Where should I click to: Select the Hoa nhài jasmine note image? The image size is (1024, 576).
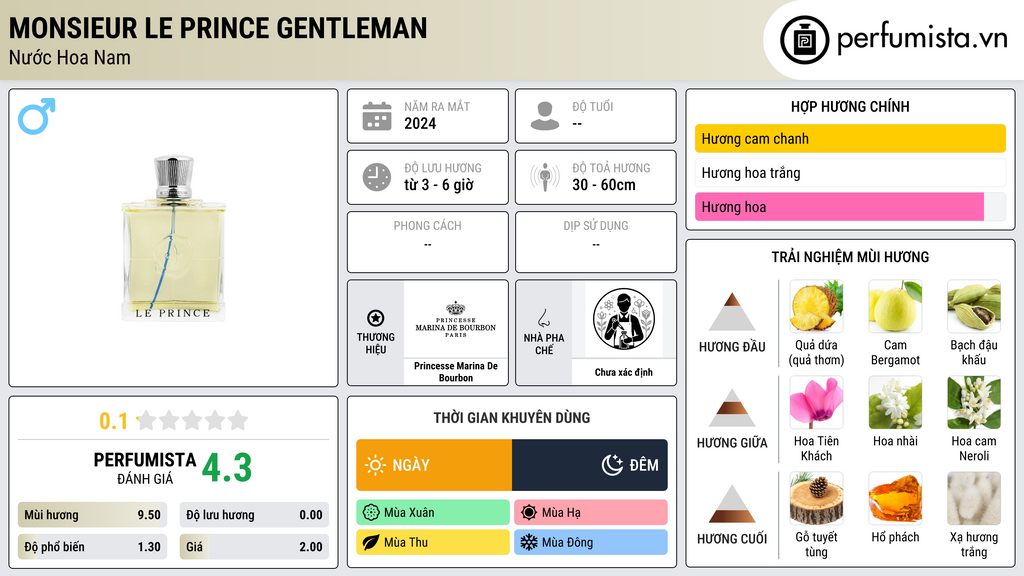point(895,402)
